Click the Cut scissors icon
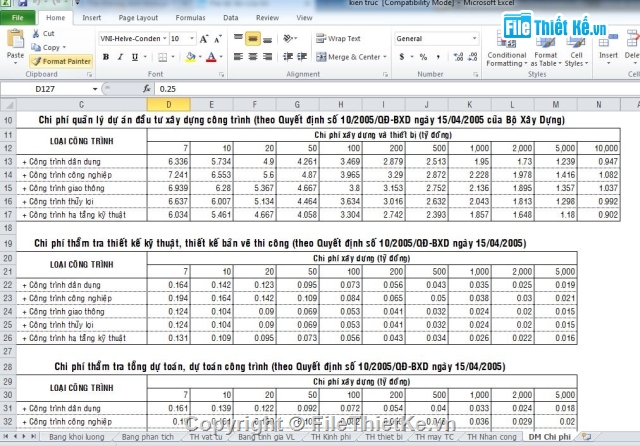This screenshot has width=640, height=446. [36, 33]
